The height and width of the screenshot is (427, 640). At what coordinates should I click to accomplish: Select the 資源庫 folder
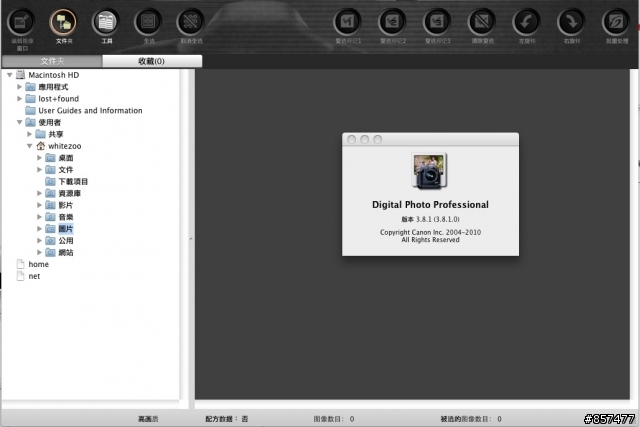(x=69, y=193)
